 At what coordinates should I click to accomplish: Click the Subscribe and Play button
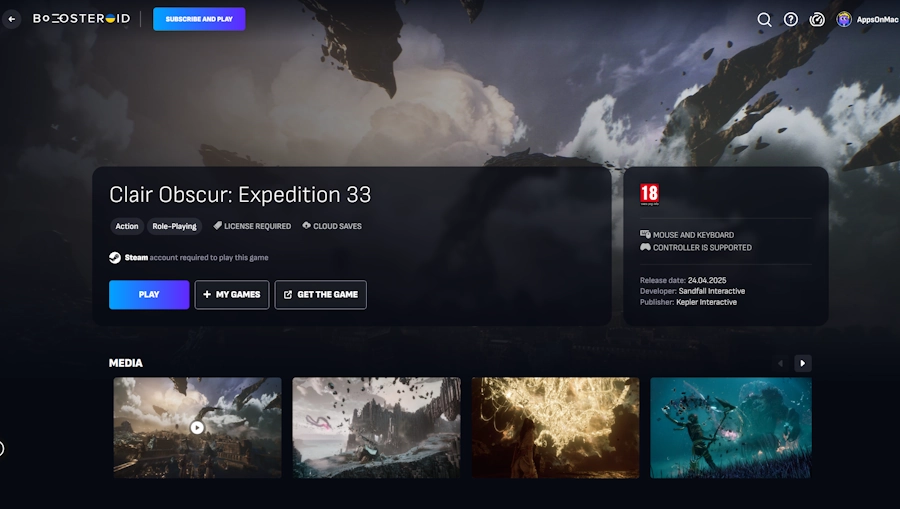click(199, 19)
